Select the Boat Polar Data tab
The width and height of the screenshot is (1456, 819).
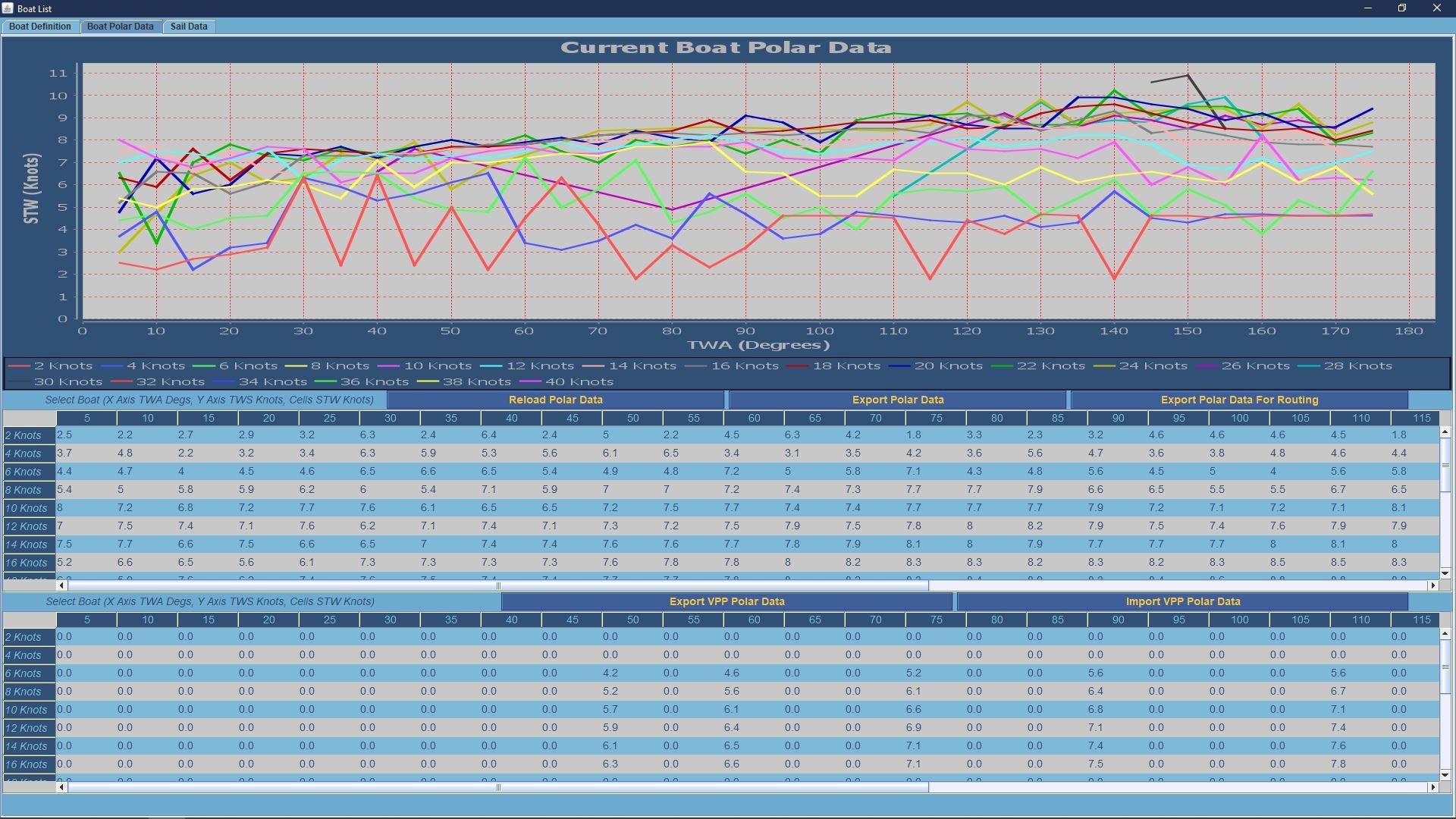click(120, 27)
